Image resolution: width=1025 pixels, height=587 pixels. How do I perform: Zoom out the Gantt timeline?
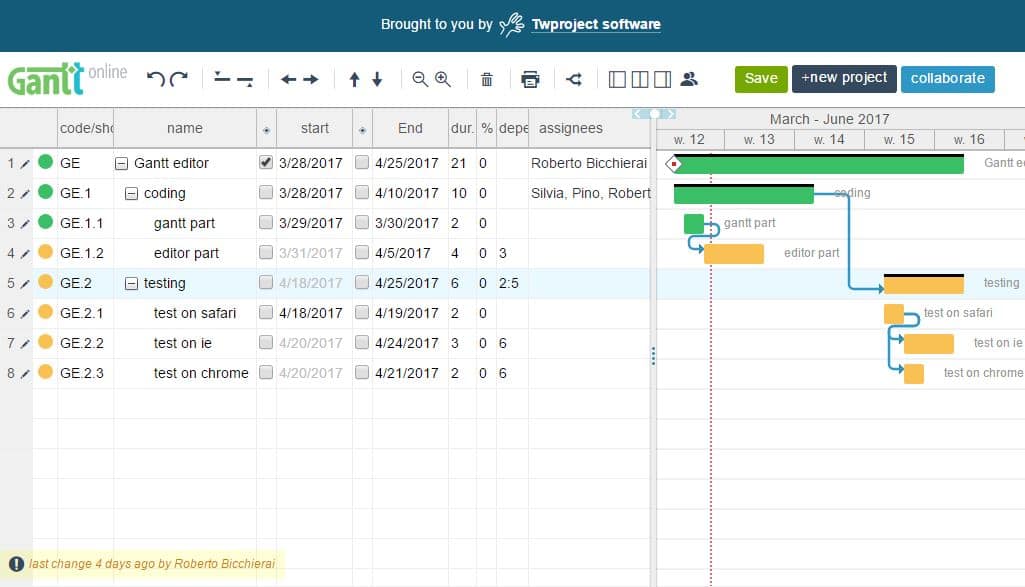pyautogui.click(x=420, y=79)
